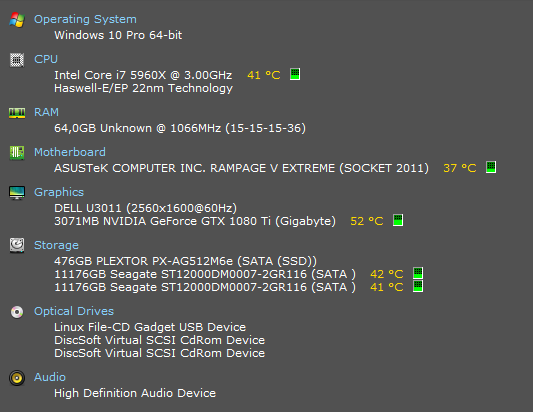The width and height of the screenshot is (533, 412).
Task: Click the Optical Drives disc icon
Action: tap(17, 312)
